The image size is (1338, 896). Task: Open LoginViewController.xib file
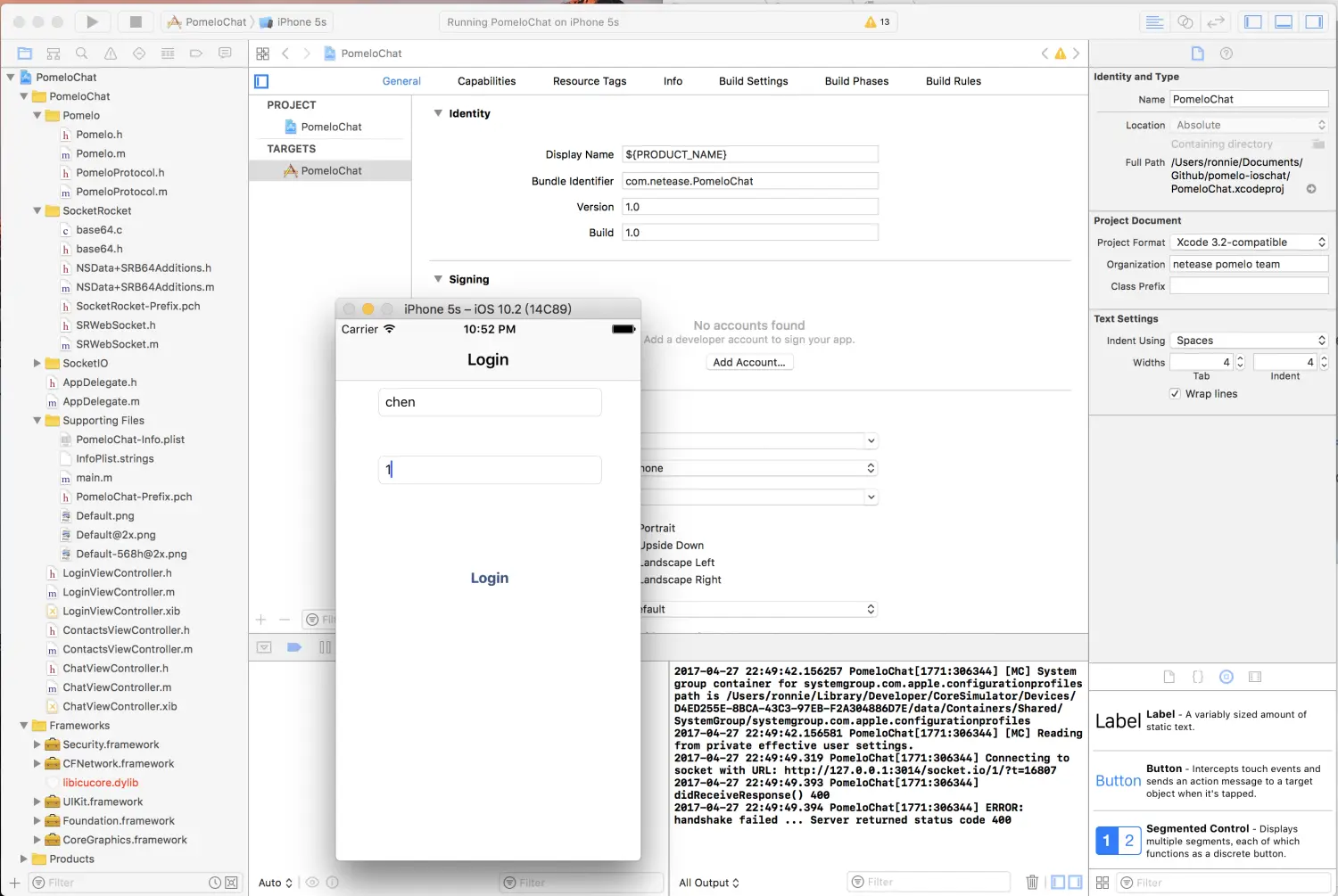point(121,611)
